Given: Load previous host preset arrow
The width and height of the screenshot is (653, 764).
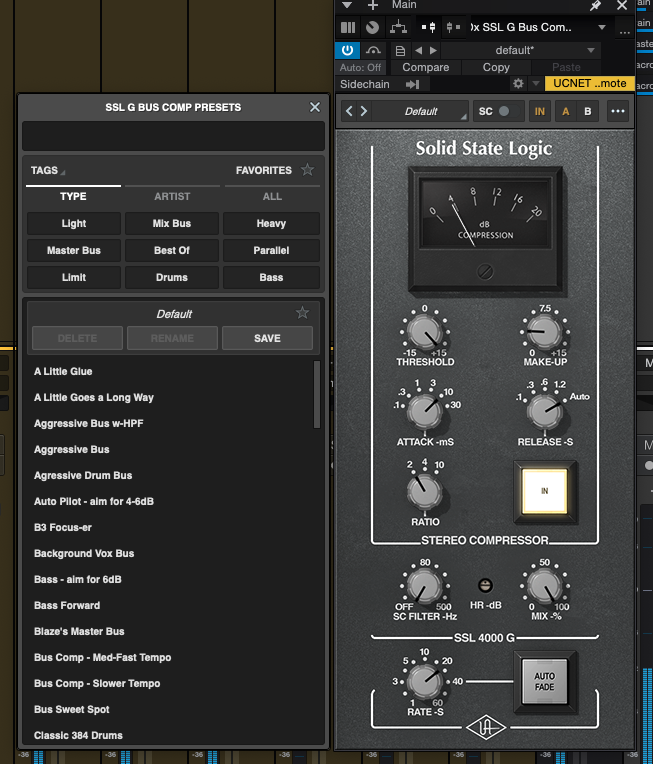Looking at the screenshot, I should 418,50.
